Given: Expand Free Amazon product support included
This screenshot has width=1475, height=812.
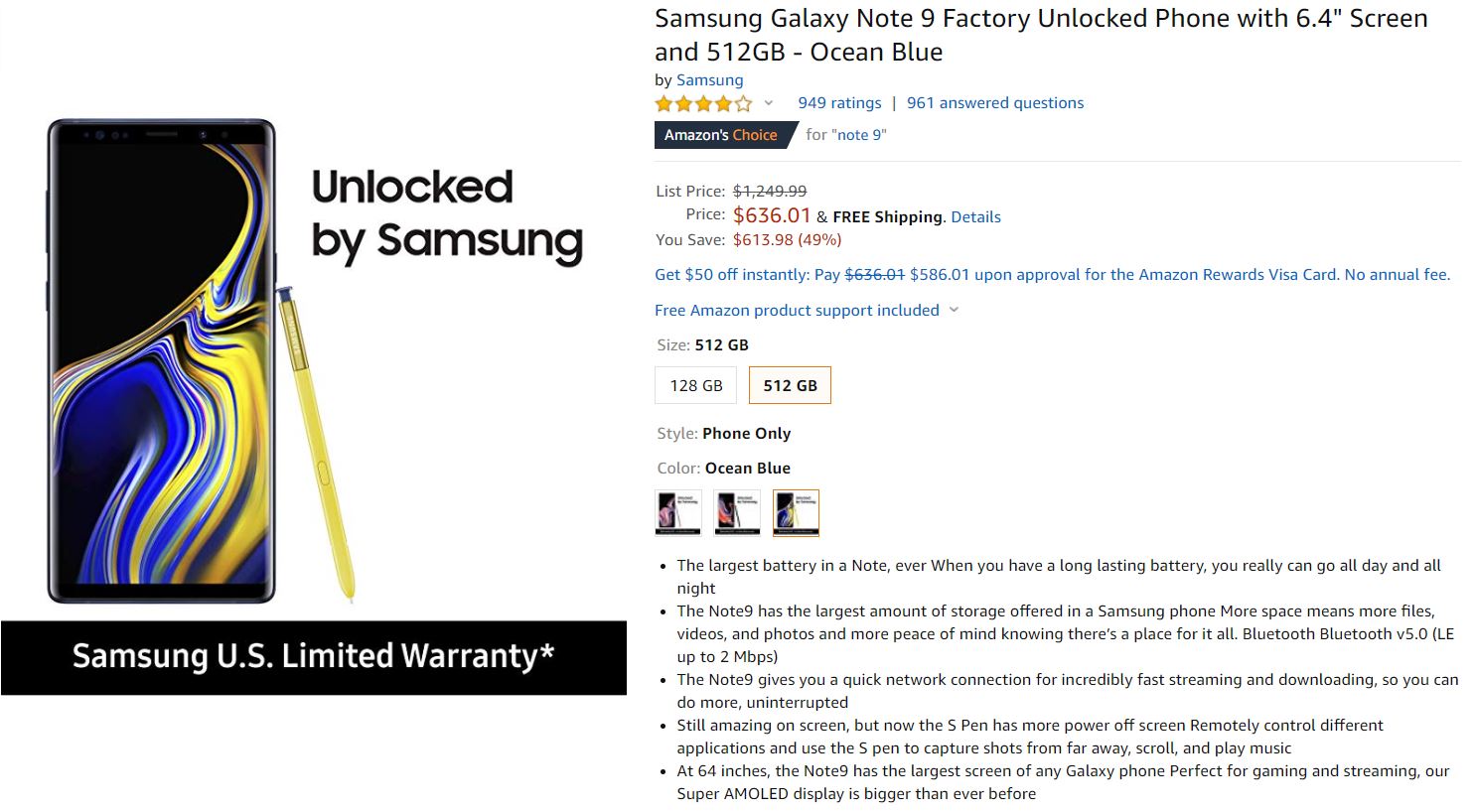Looking at the screenshot, I should [x=797, y=311].
